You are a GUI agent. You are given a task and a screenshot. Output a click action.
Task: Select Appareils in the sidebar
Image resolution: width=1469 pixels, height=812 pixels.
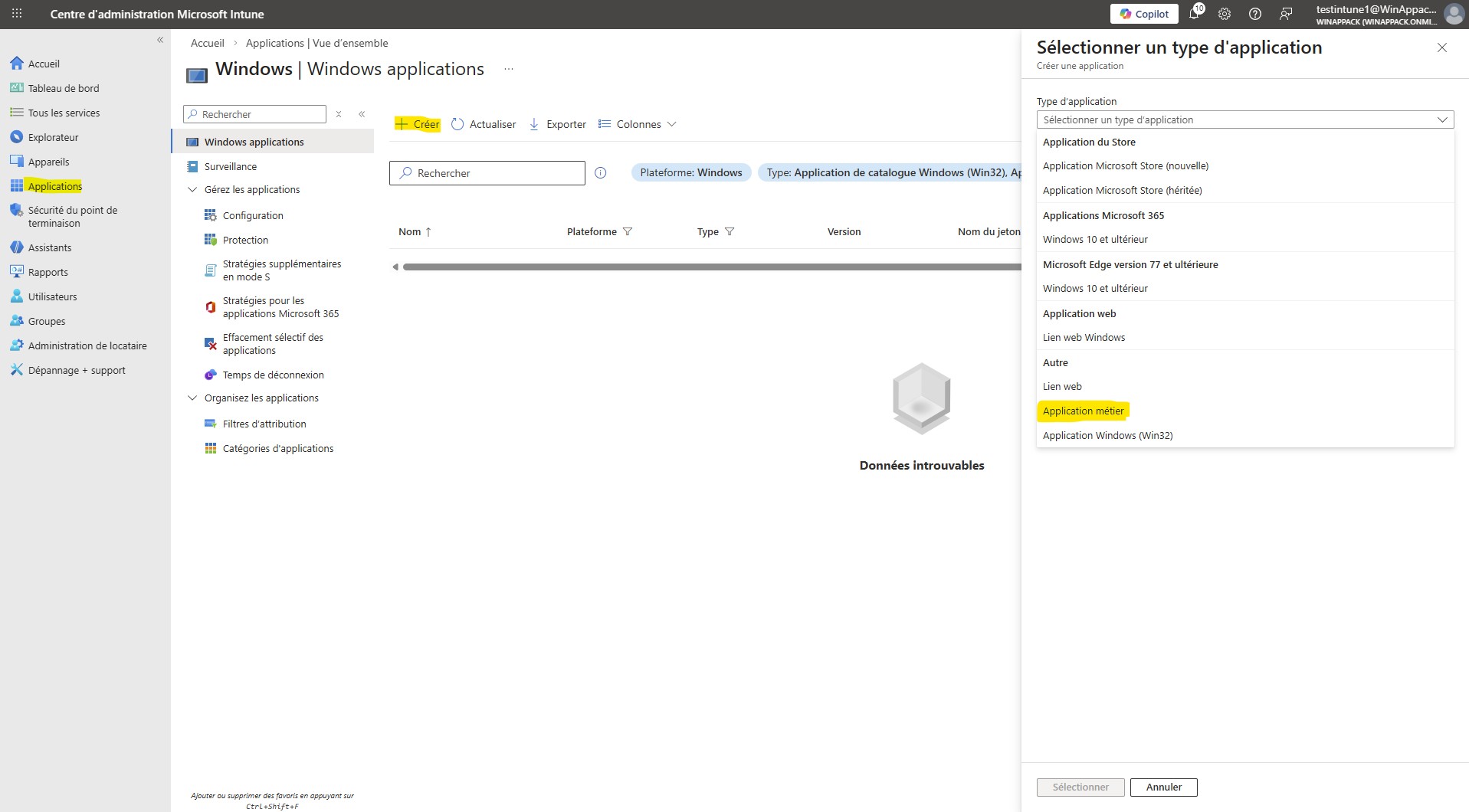pyautogui.click(x=49, y=162)
